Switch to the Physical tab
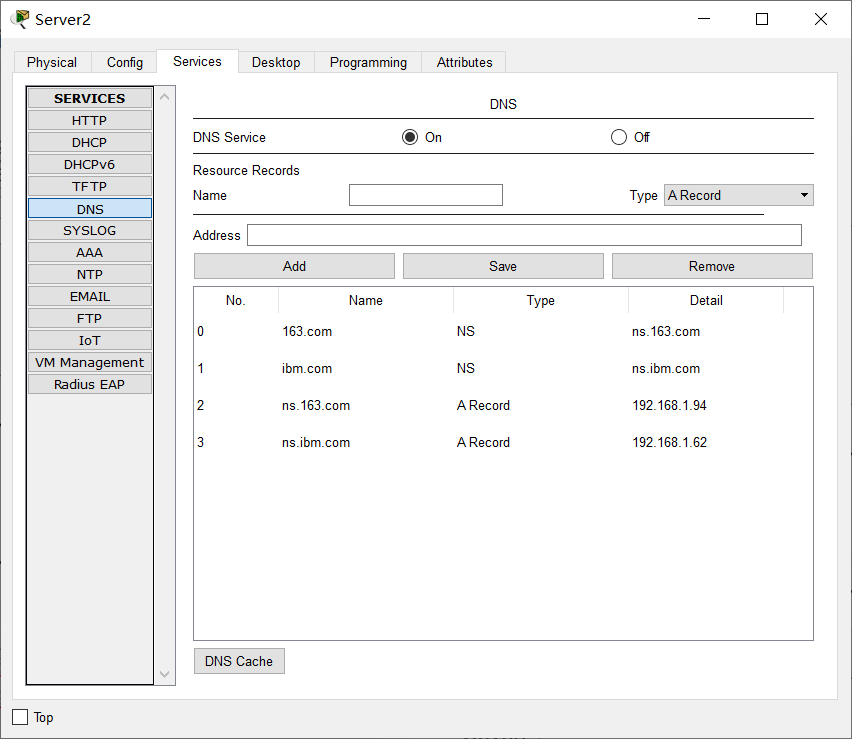Screen dimensions: 852x739 52,62
